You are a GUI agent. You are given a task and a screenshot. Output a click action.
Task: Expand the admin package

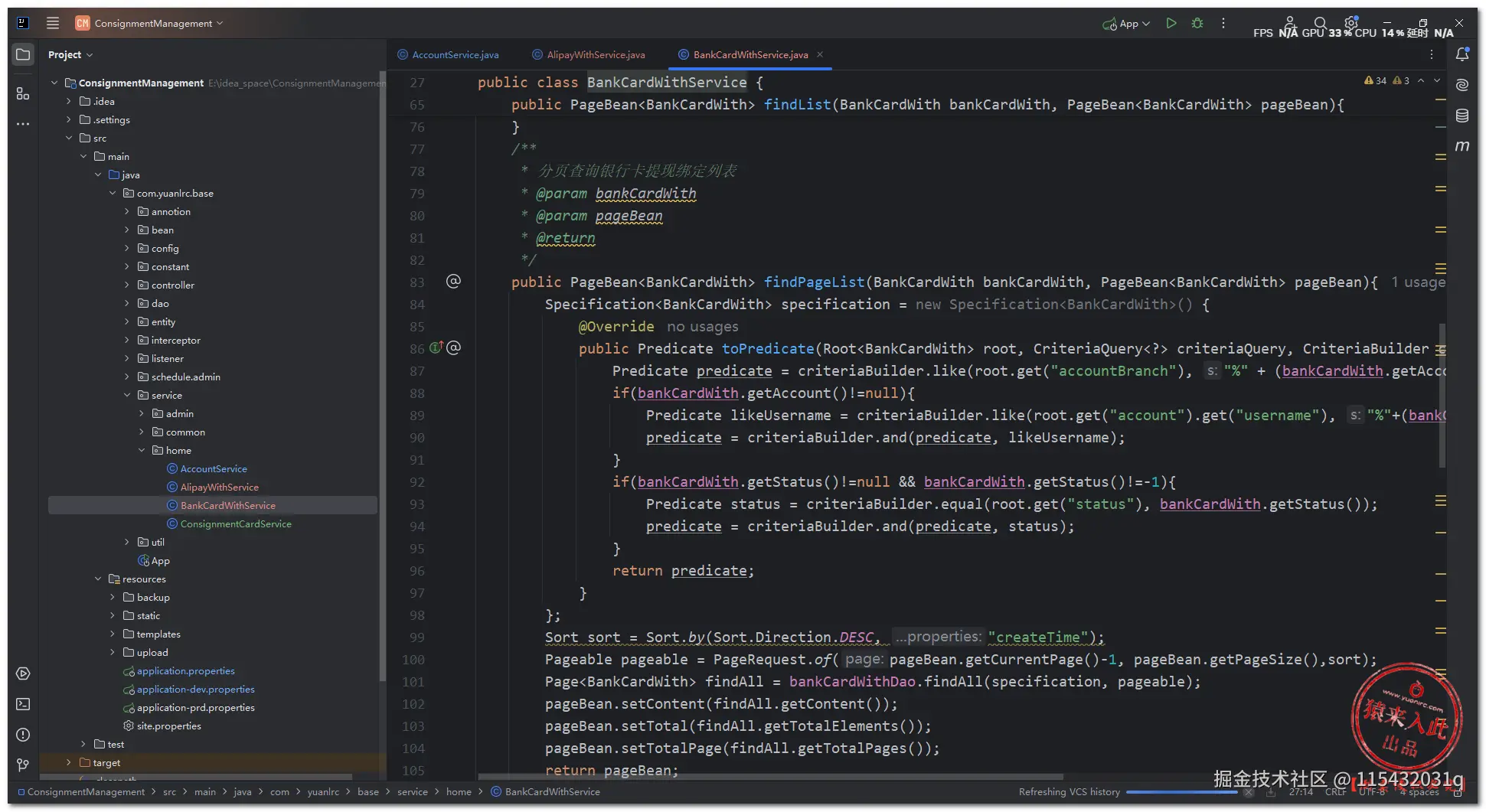[142, 414]
